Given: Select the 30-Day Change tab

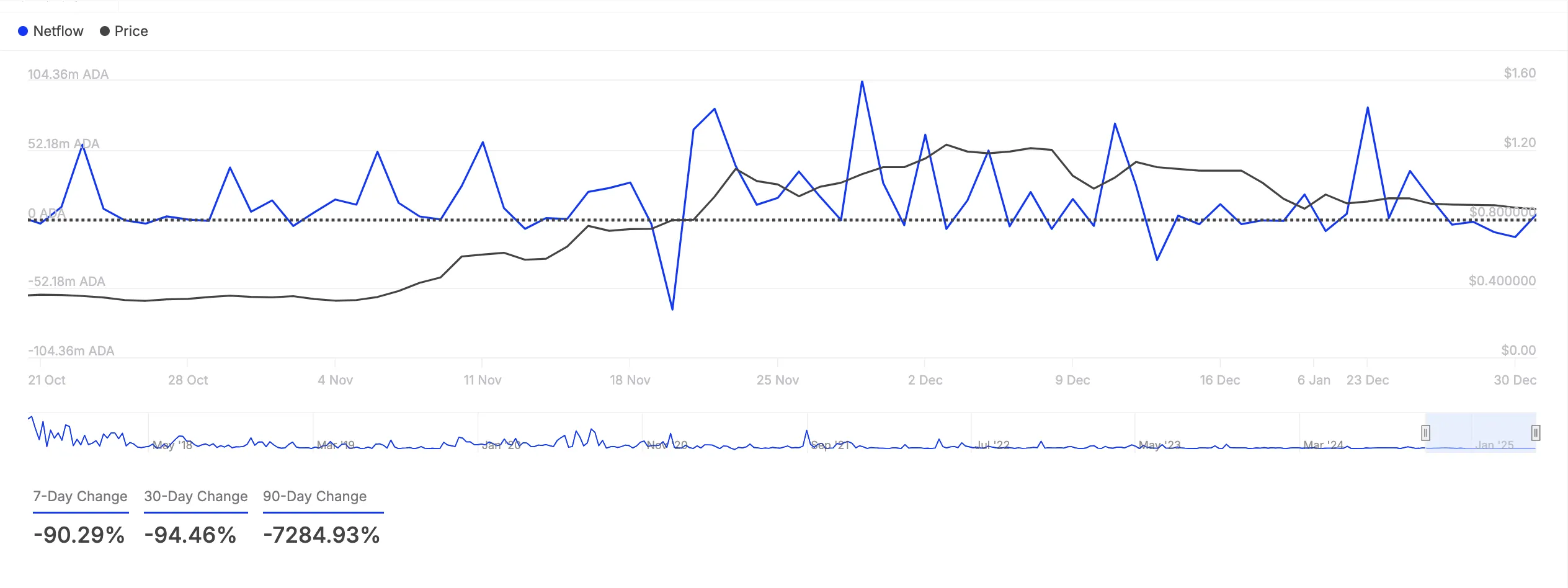Looking at the screenshot, I should [196, 496].
